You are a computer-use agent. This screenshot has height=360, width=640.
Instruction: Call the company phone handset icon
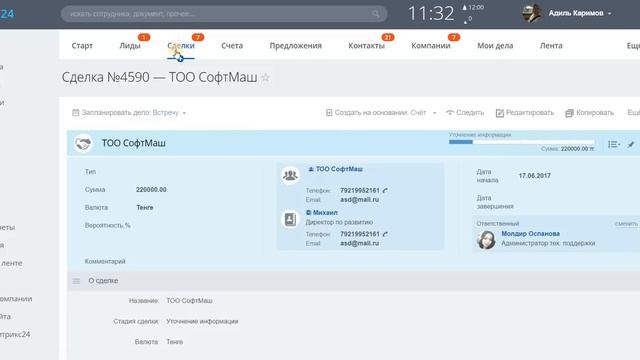pos(385,191)
